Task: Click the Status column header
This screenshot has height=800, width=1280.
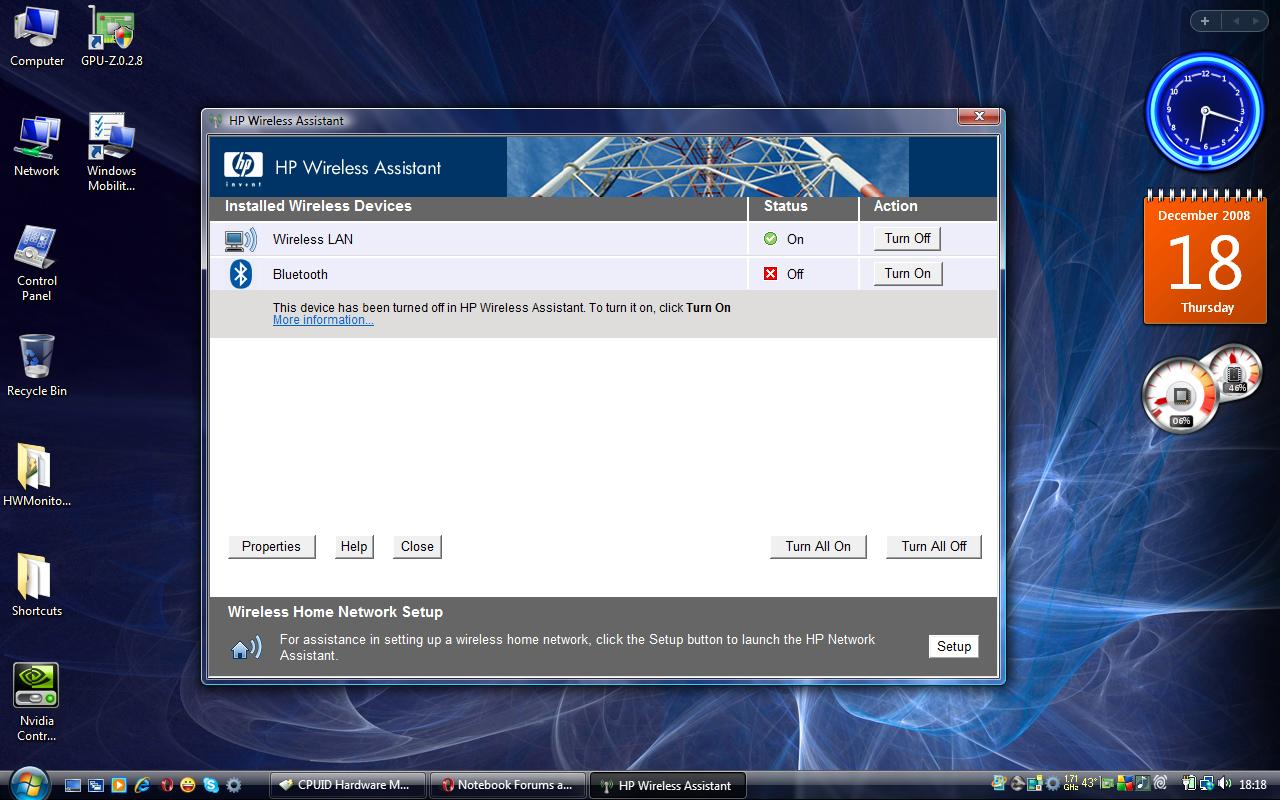Action: pyautogui.click(x=786, y=206)
